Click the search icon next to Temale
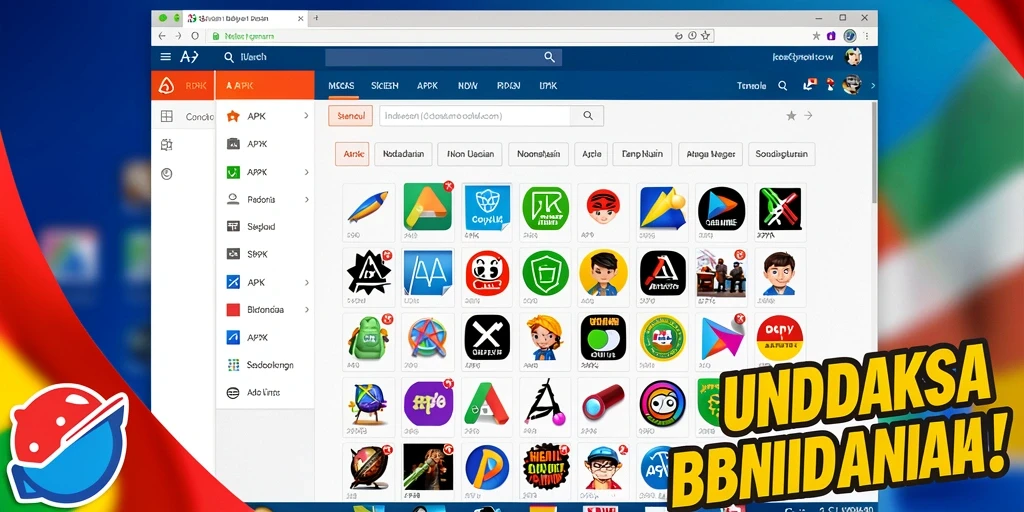1024x512 pixels. coord(782,86)
